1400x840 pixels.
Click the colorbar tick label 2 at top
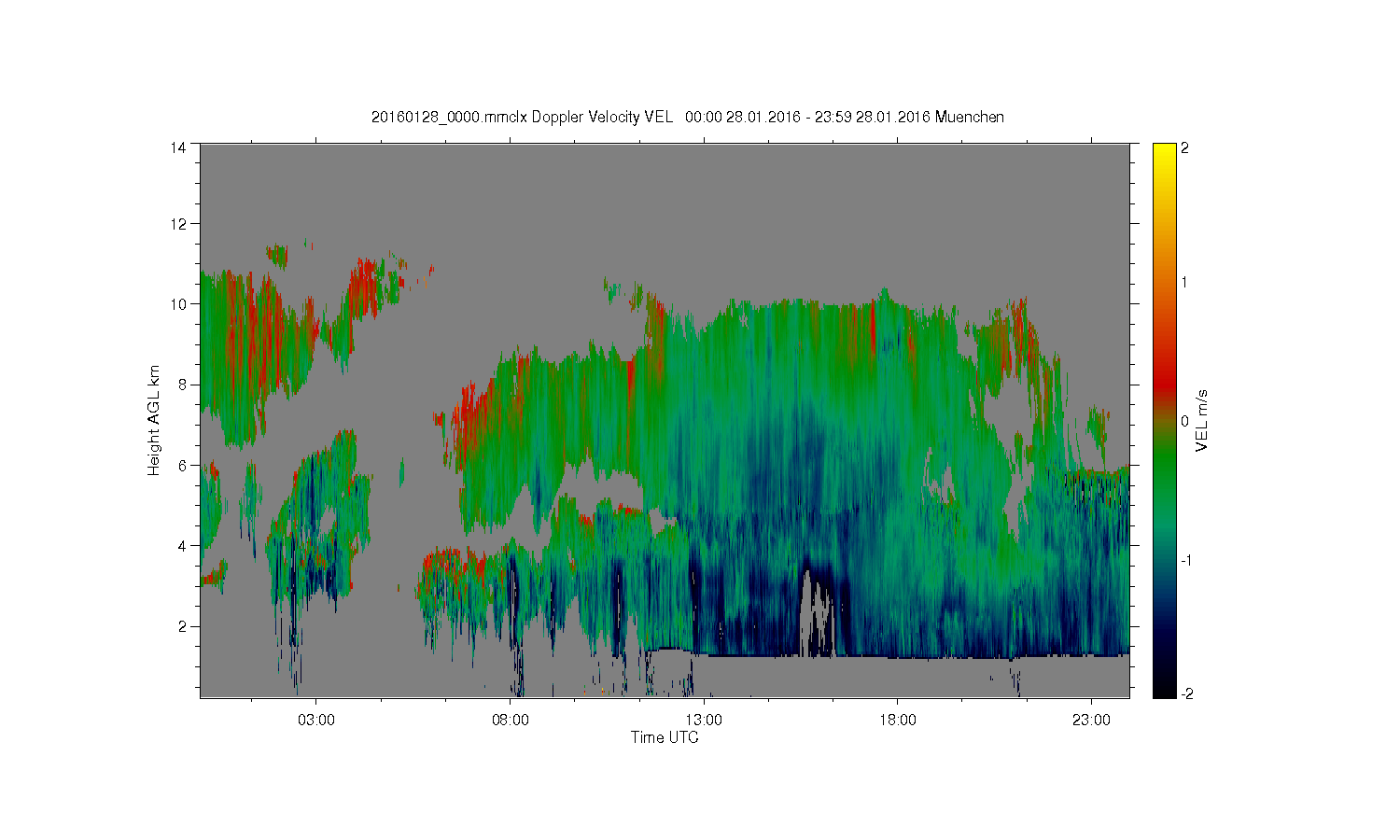pos(1184,149)
